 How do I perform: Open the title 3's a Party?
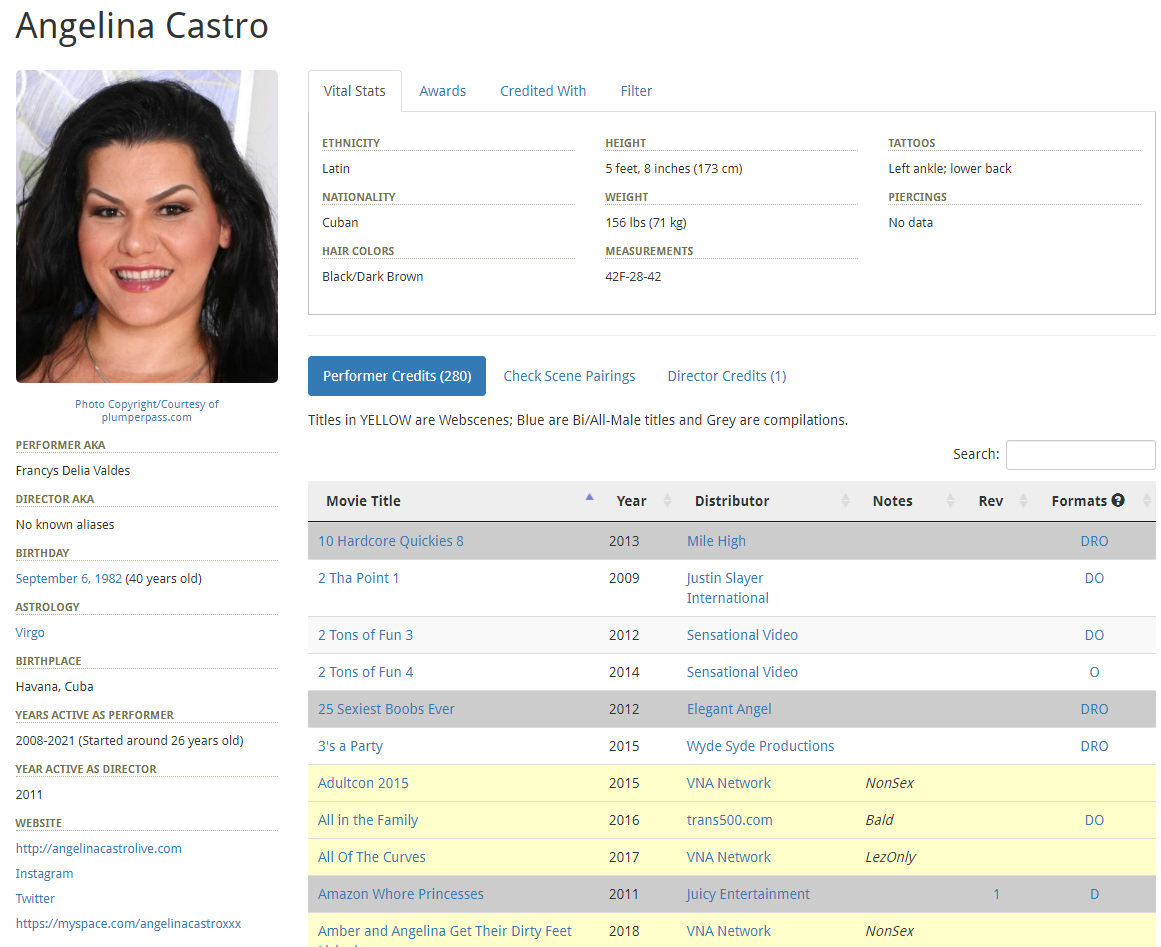point(350,746)
